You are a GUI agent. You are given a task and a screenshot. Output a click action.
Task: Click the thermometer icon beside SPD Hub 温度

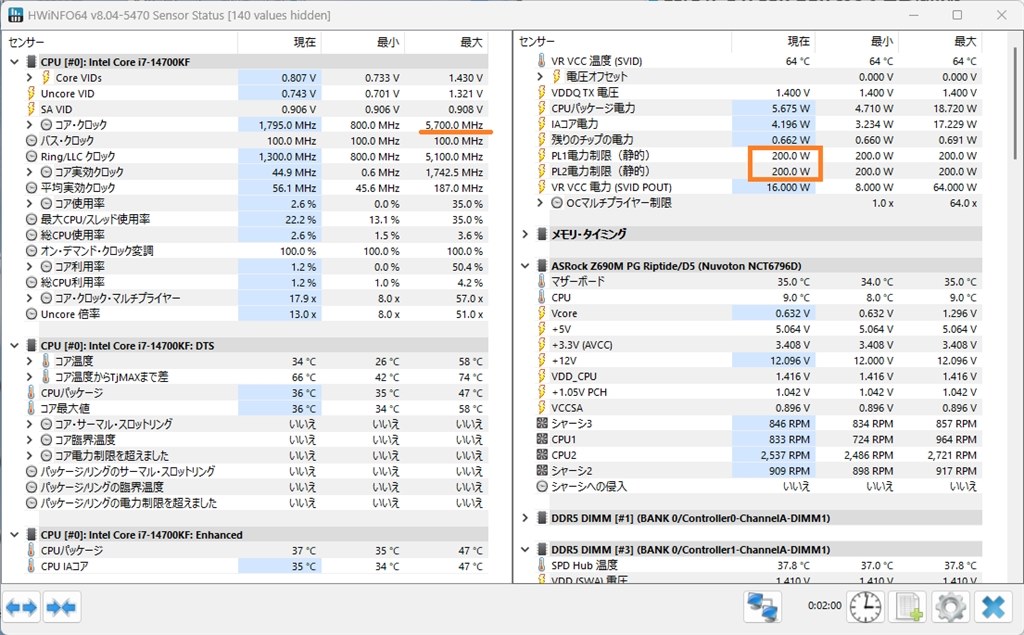541,565
